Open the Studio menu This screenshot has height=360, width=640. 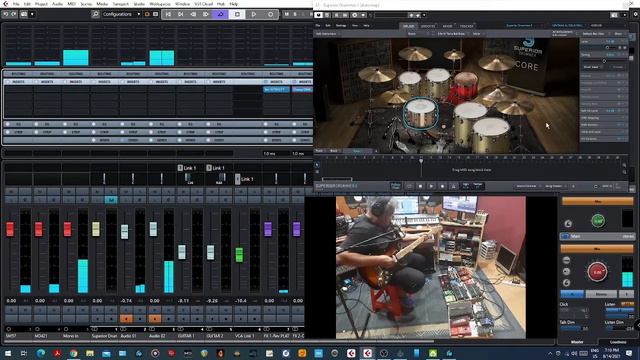click(139, 4)
